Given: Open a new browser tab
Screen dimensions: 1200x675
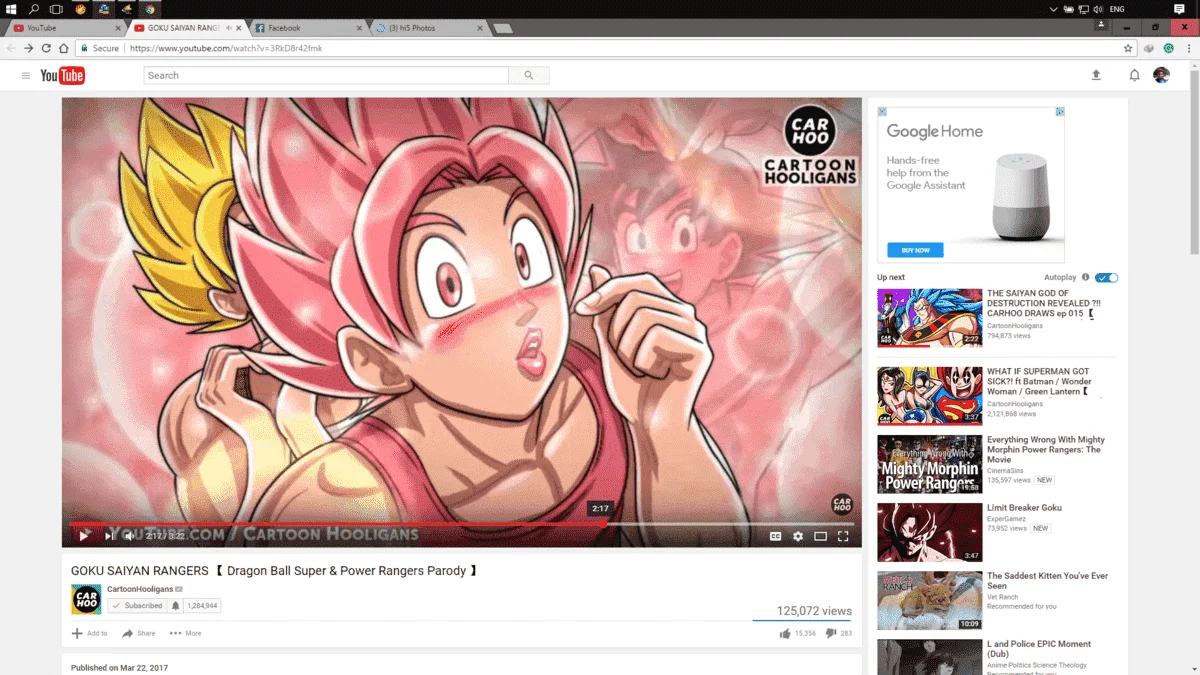Looking at the screenshot, I should coord(504,28).
